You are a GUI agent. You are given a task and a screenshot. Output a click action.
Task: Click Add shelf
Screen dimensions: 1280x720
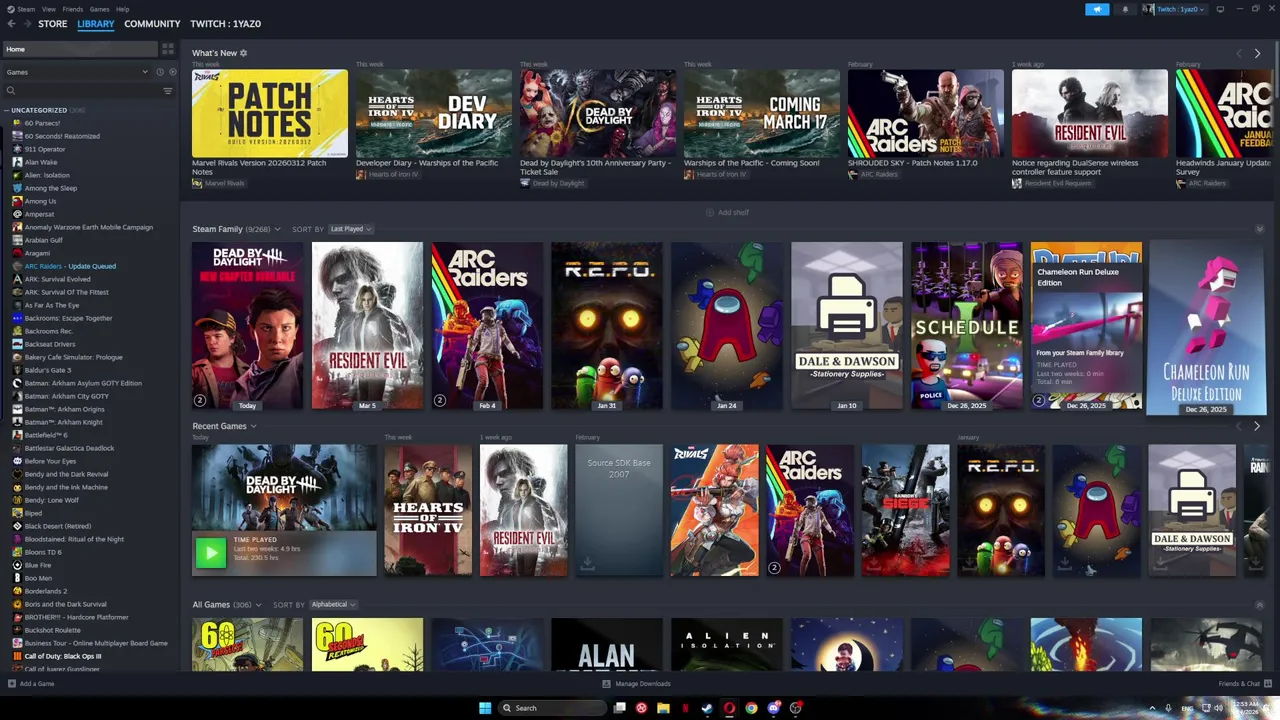[x=727, y=212]
